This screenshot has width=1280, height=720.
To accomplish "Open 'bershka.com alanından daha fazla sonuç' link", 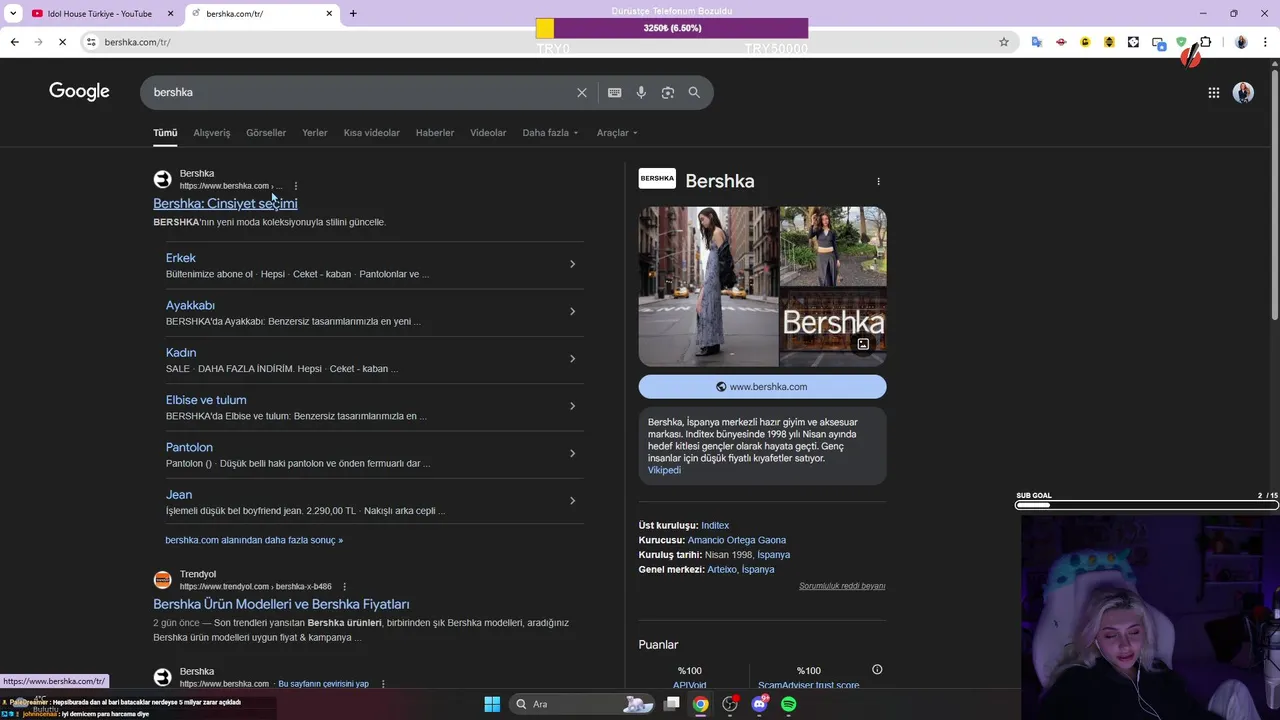I will pos(254,540).
